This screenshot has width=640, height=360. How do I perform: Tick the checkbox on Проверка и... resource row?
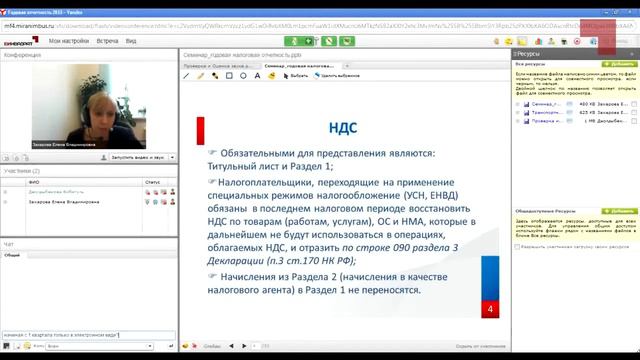pyautogui.click(x=634, y=121)
